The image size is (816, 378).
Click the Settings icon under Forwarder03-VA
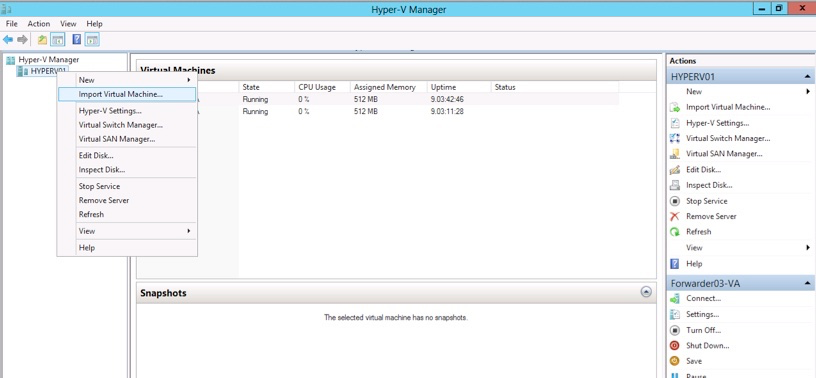tap(675, 314)
